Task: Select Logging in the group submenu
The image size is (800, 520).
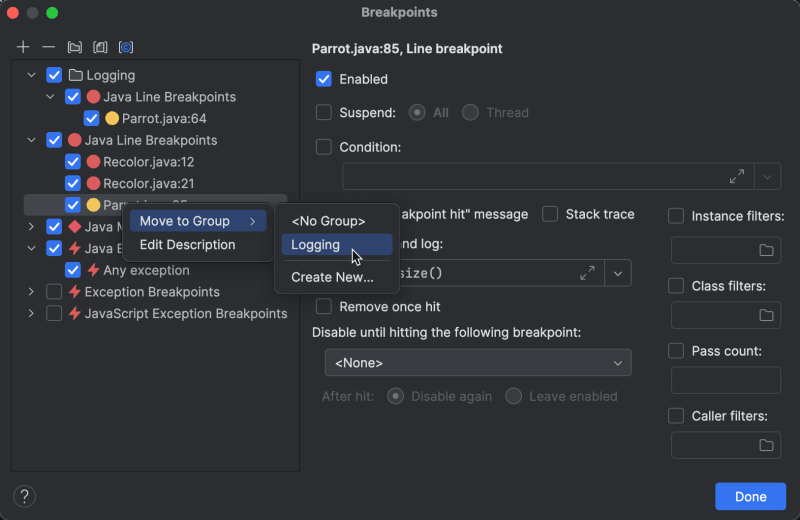Action: point(316,245)
